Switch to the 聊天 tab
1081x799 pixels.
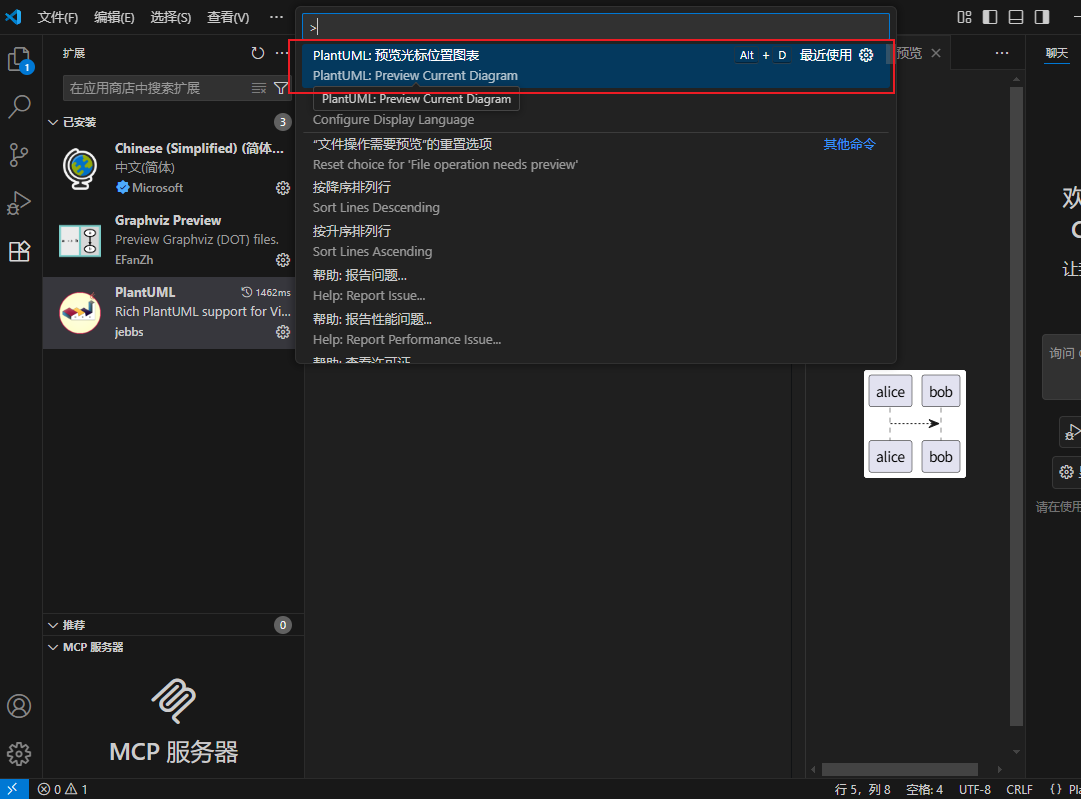(x=1056, y=53)
